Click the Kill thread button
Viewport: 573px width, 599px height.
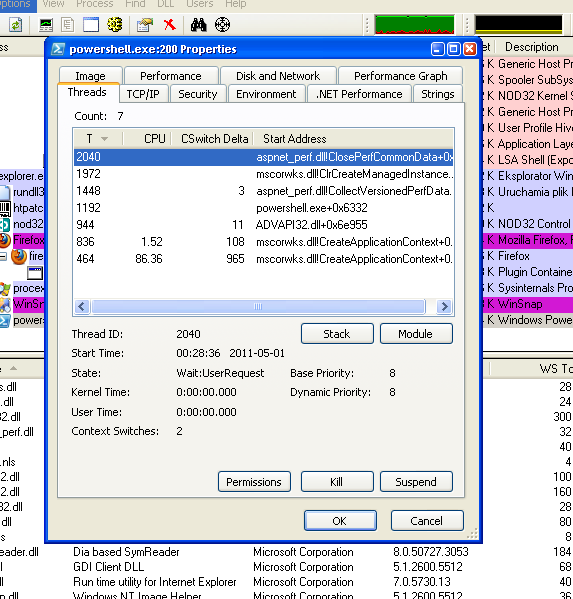click(337, 482)
